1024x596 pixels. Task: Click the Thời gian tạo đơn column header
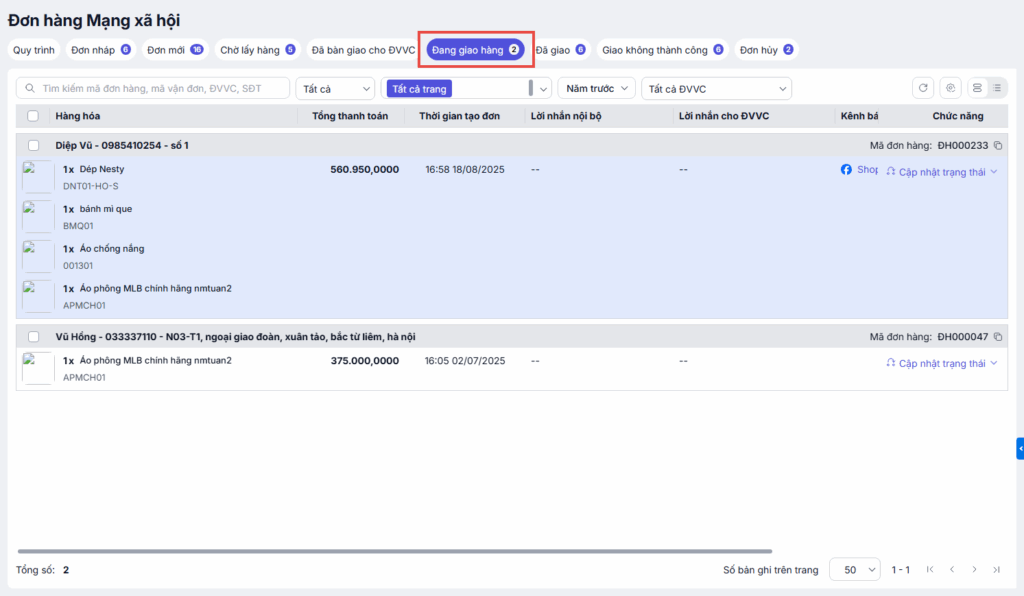(x=459, y=116)
